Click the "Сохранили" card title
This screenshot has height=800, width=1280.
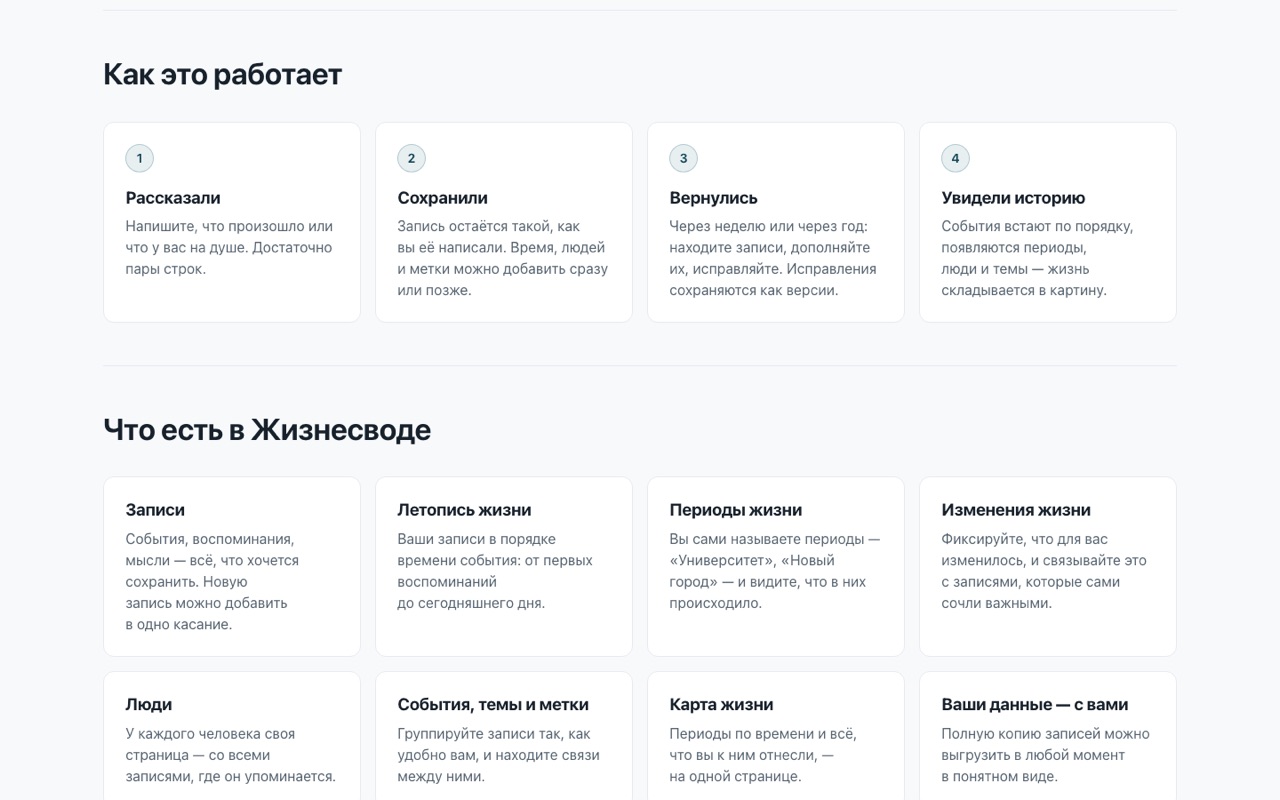pos(442,198)
